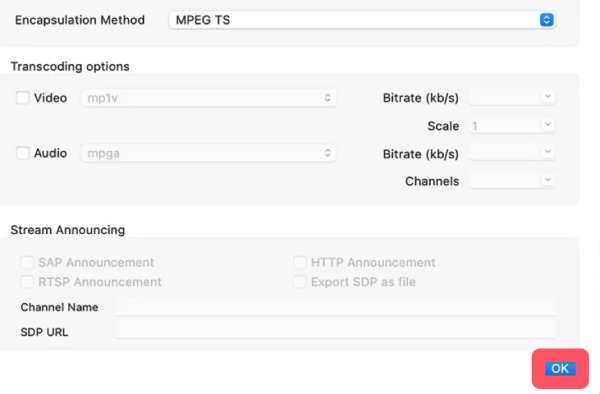This screenshot has height=394, width=600.
Task: Click the blue stepper icon beside MPEG TS
Action: coord(546,20)
